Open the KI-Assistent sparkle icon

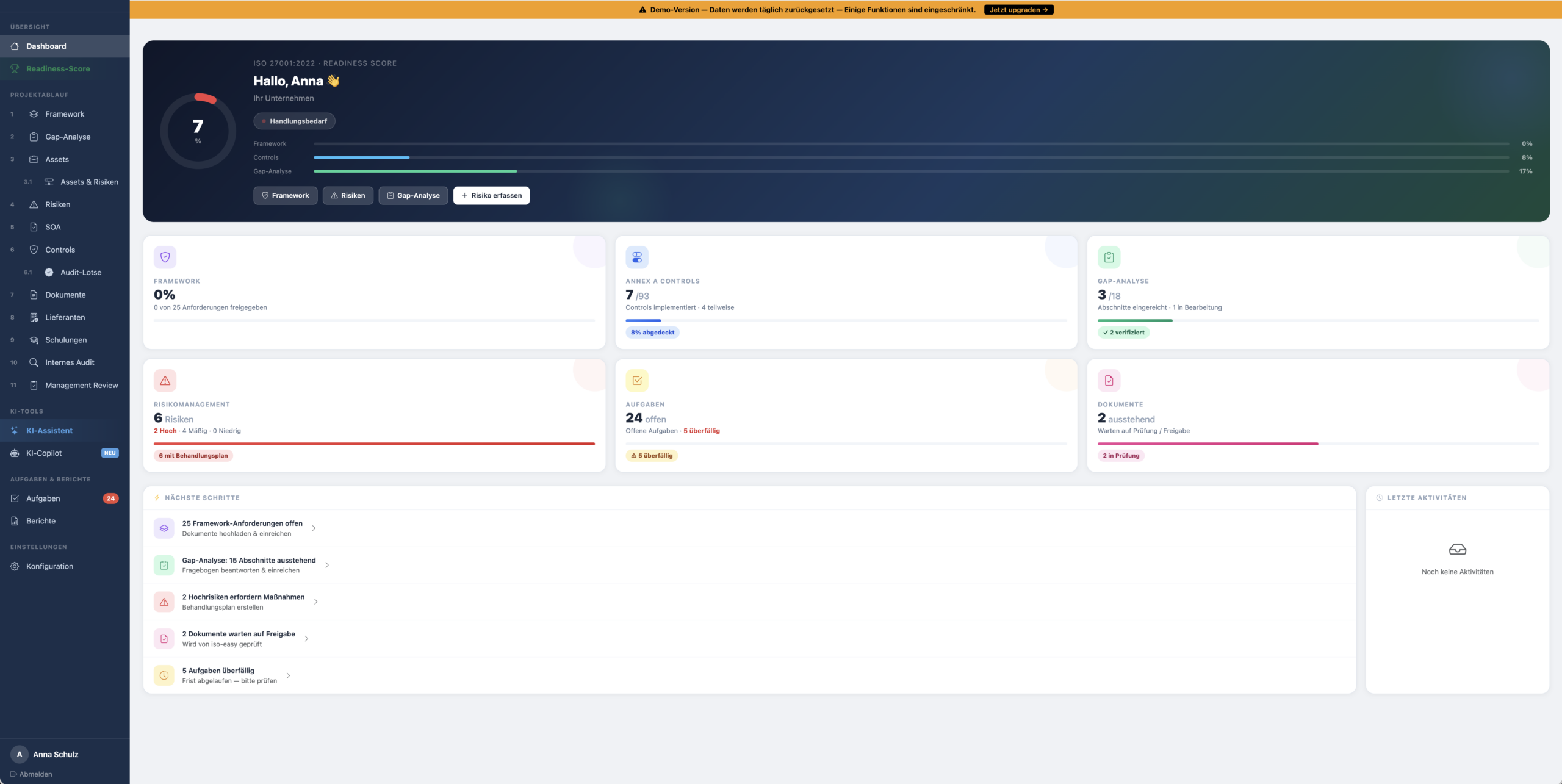[14, 430]
